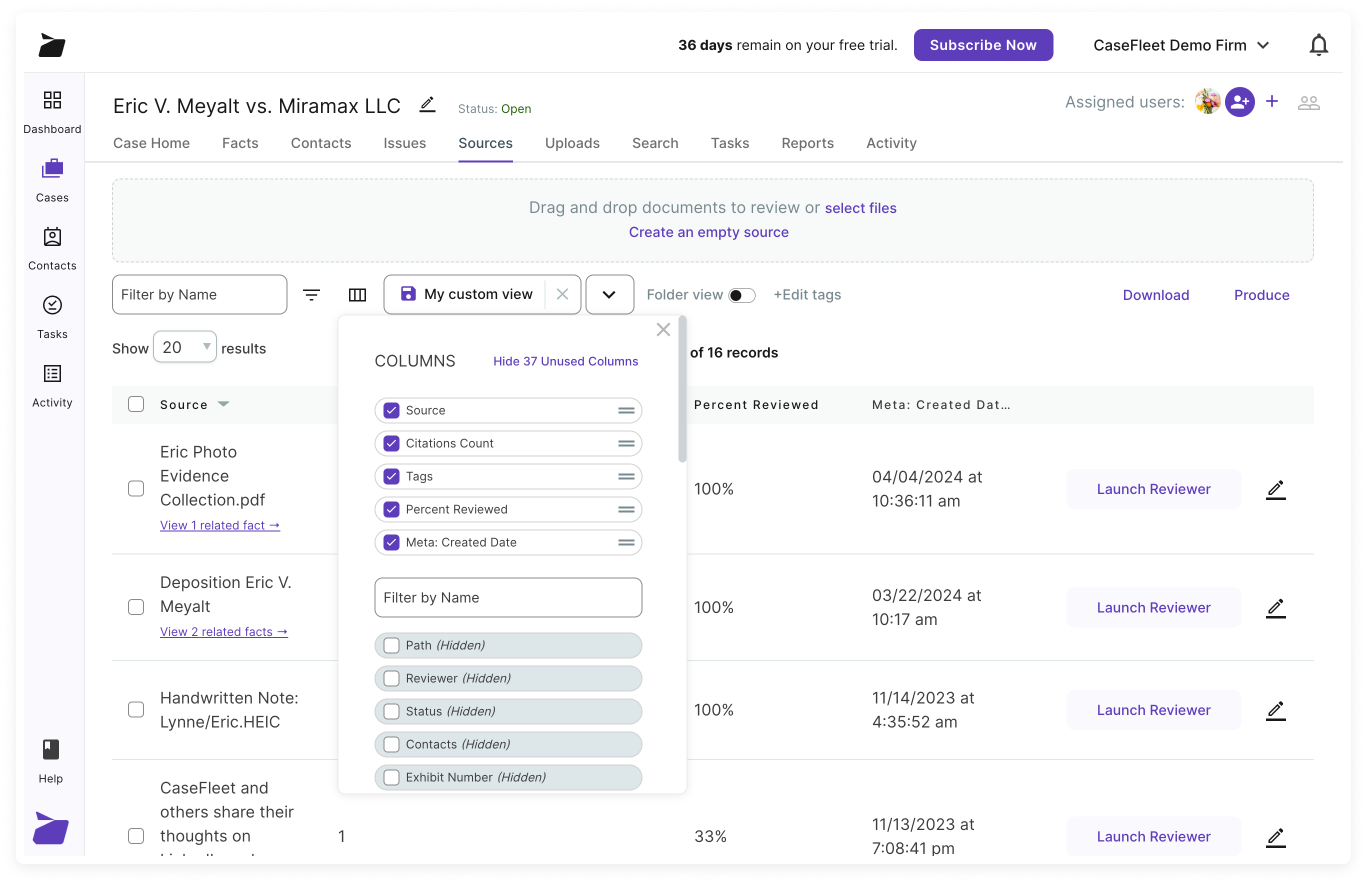Select the Contacts sidebar icon
1367x884 pixels.
pyautogui.click(x=51, y=248)
